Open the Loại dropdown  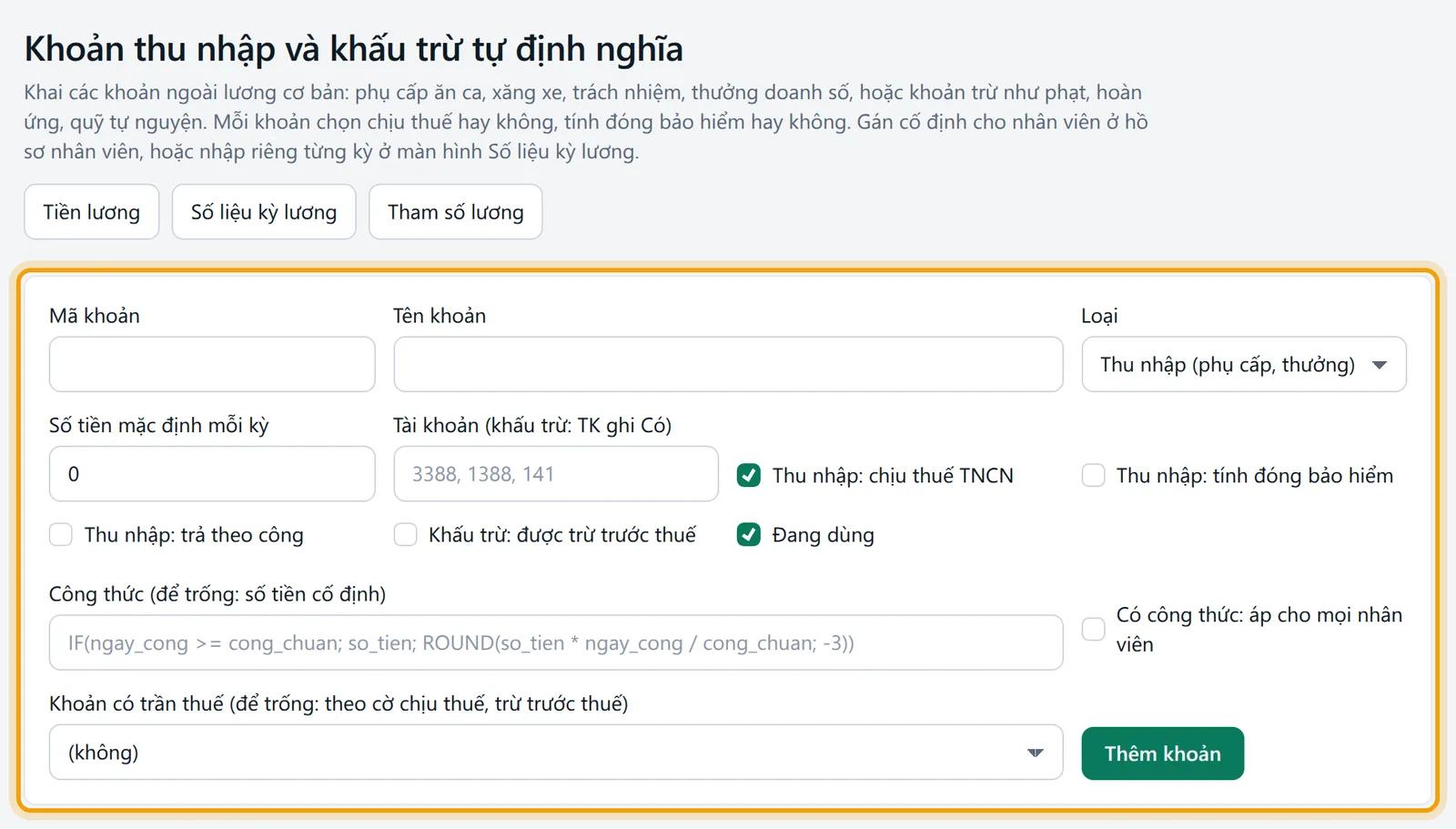pyautogui.click(x=1244, y=364)
